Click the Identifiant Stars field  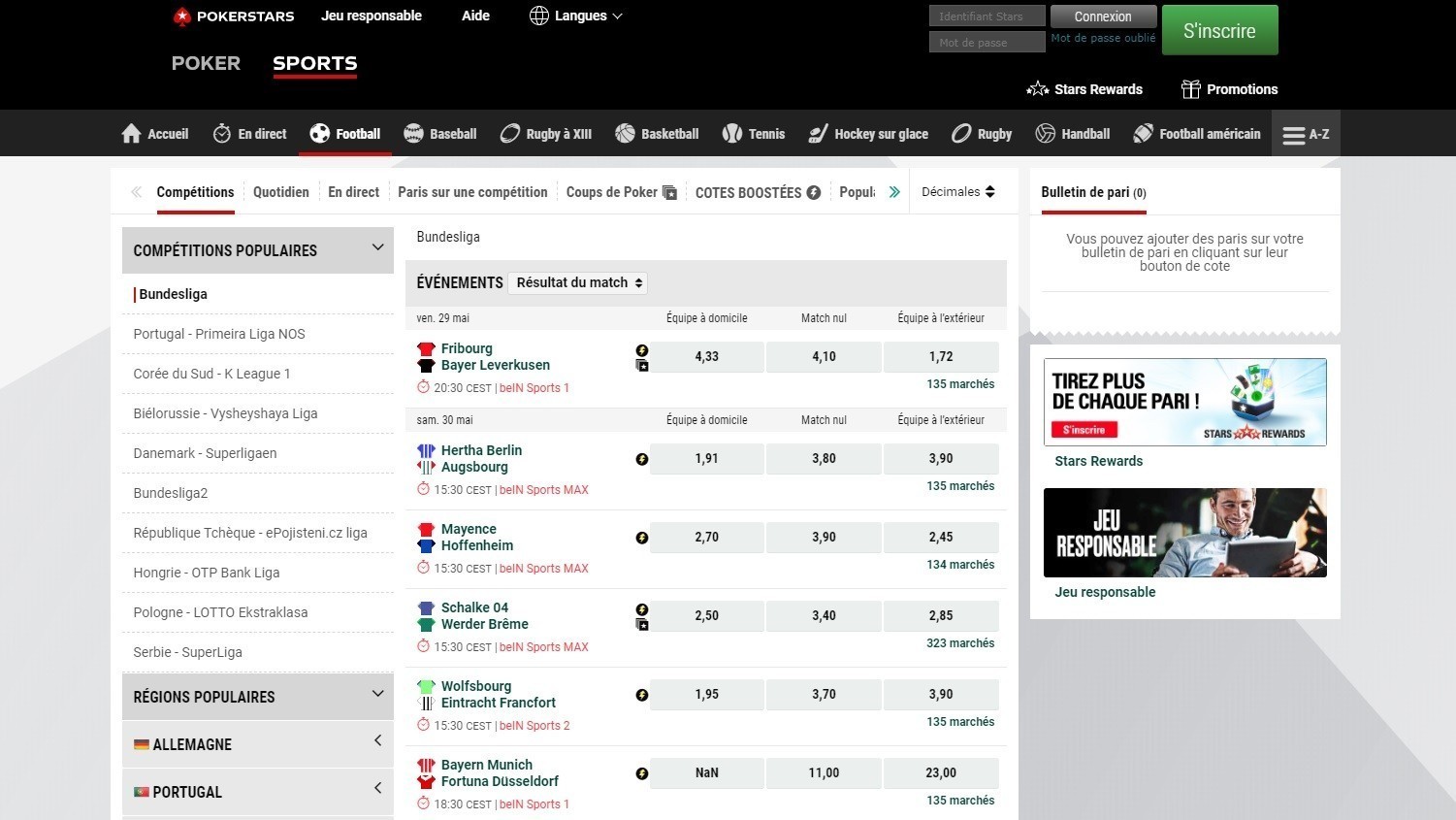(x=987, y=16)
